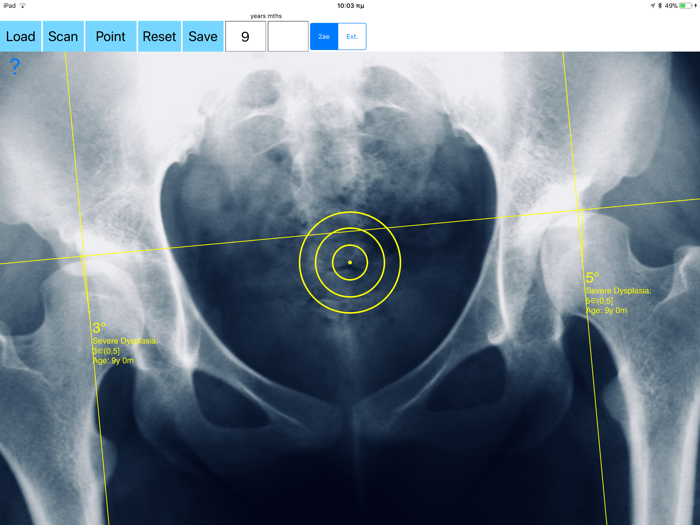
Task: Open the Scan function
Action: [x=63, y=36]
